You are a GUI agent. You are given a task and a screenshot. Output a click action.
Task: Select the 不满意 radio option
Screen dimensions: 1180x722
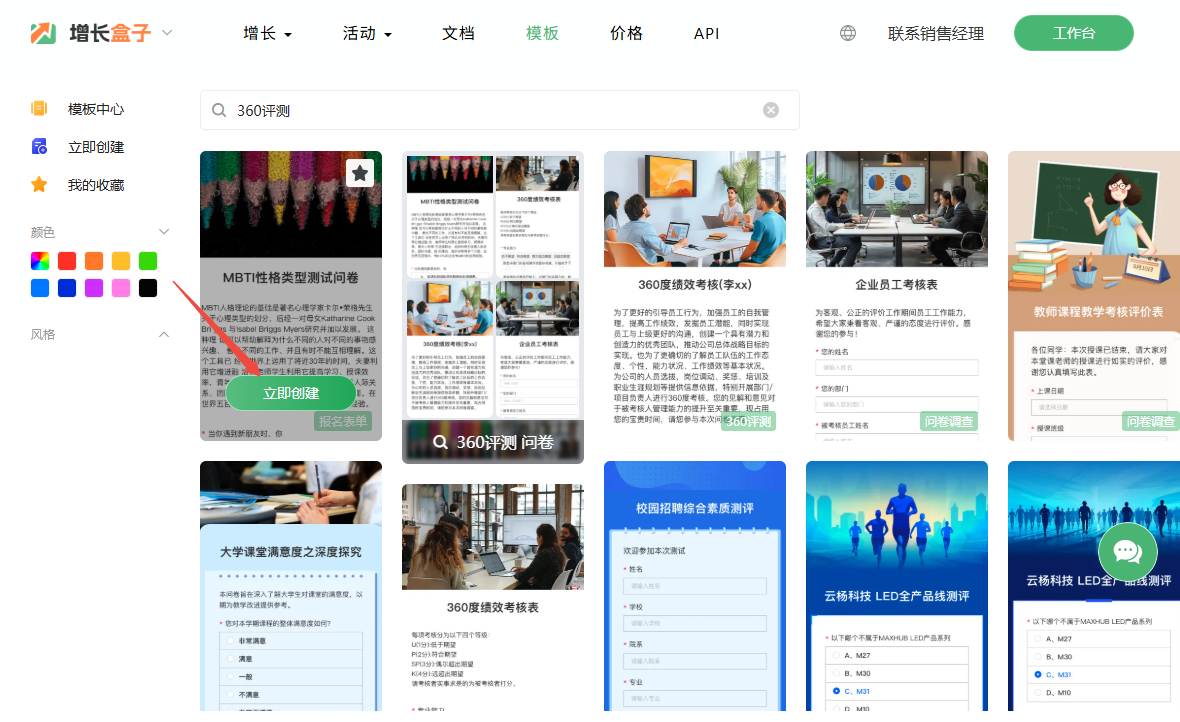point(231,695)
